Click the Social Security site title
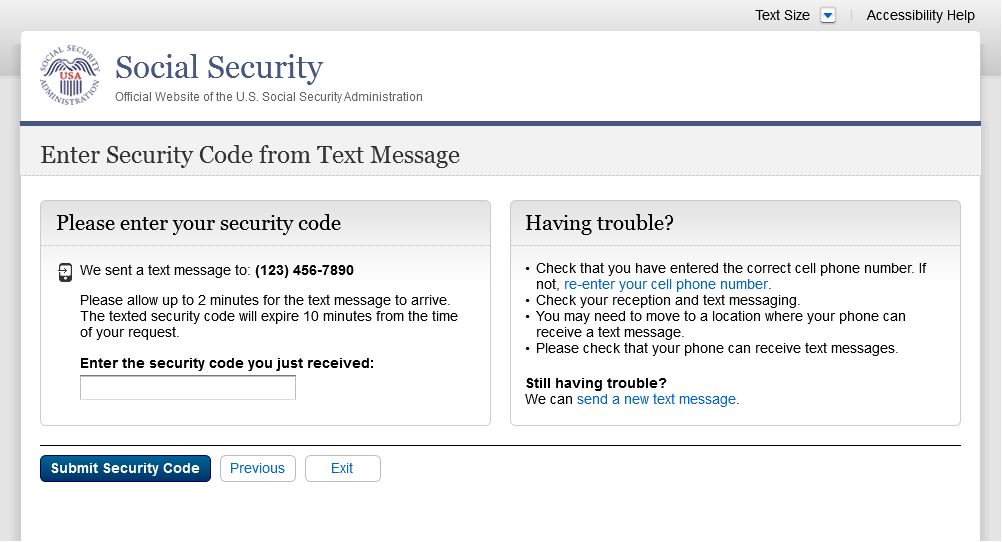This screenshot has height=542, width=1002. 219,67
